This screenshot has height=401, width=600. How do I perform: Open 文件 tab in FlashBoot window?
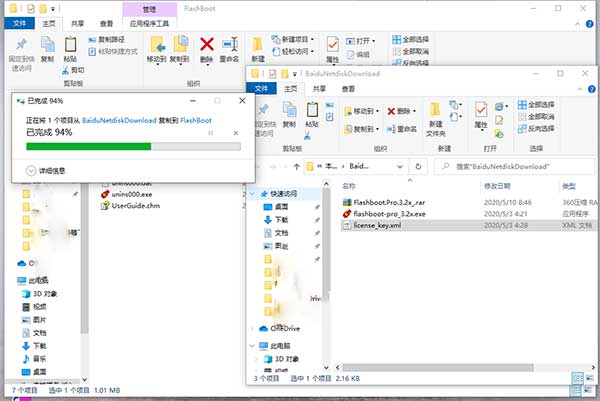coord(20,23)
